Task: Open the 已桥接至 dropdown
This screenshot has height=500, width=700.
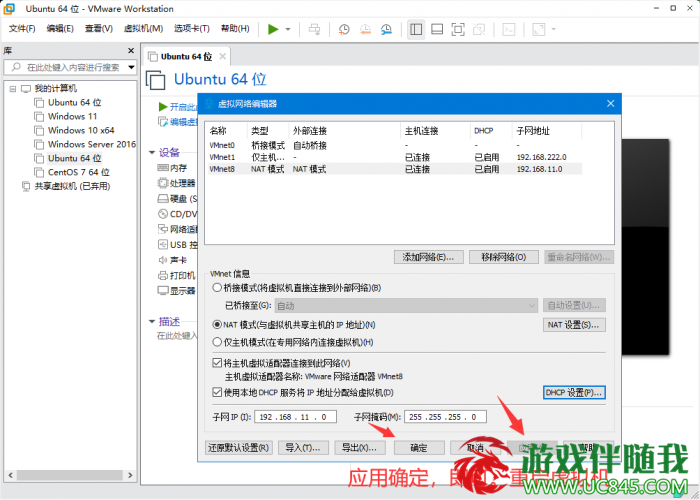Action: tap(406, 306)
